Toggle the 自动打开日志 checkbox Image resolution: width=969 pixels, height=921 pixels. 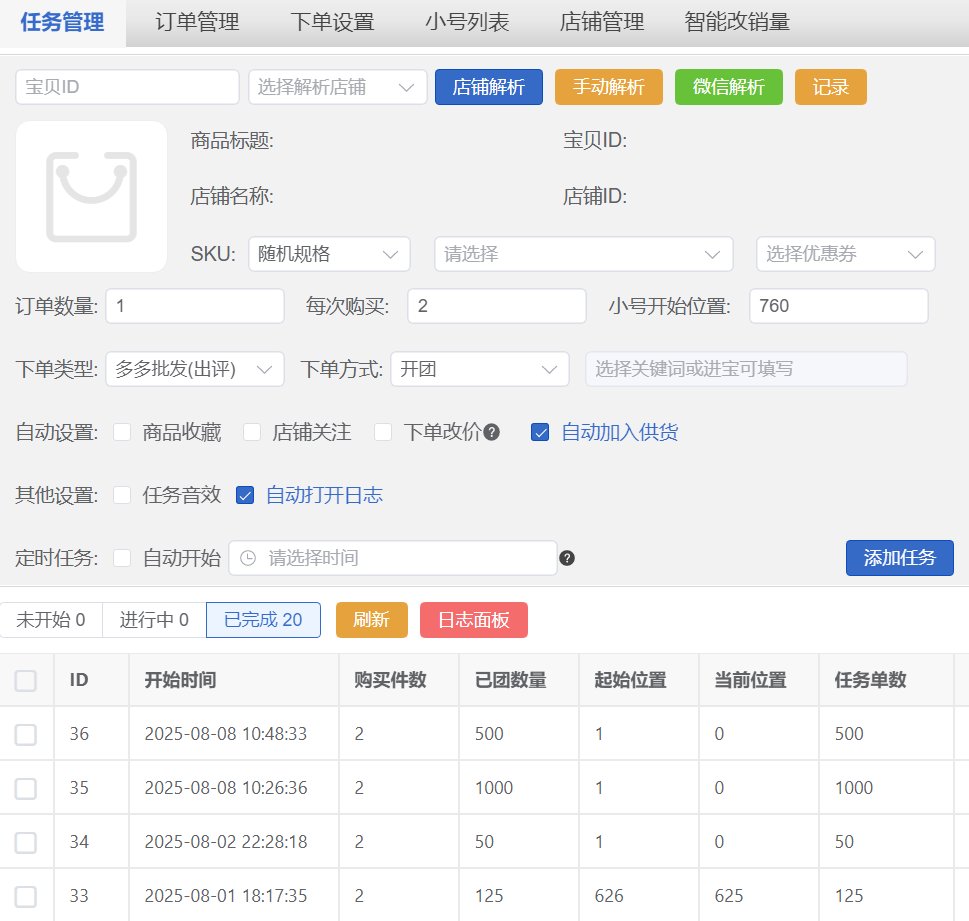(245, 495)
